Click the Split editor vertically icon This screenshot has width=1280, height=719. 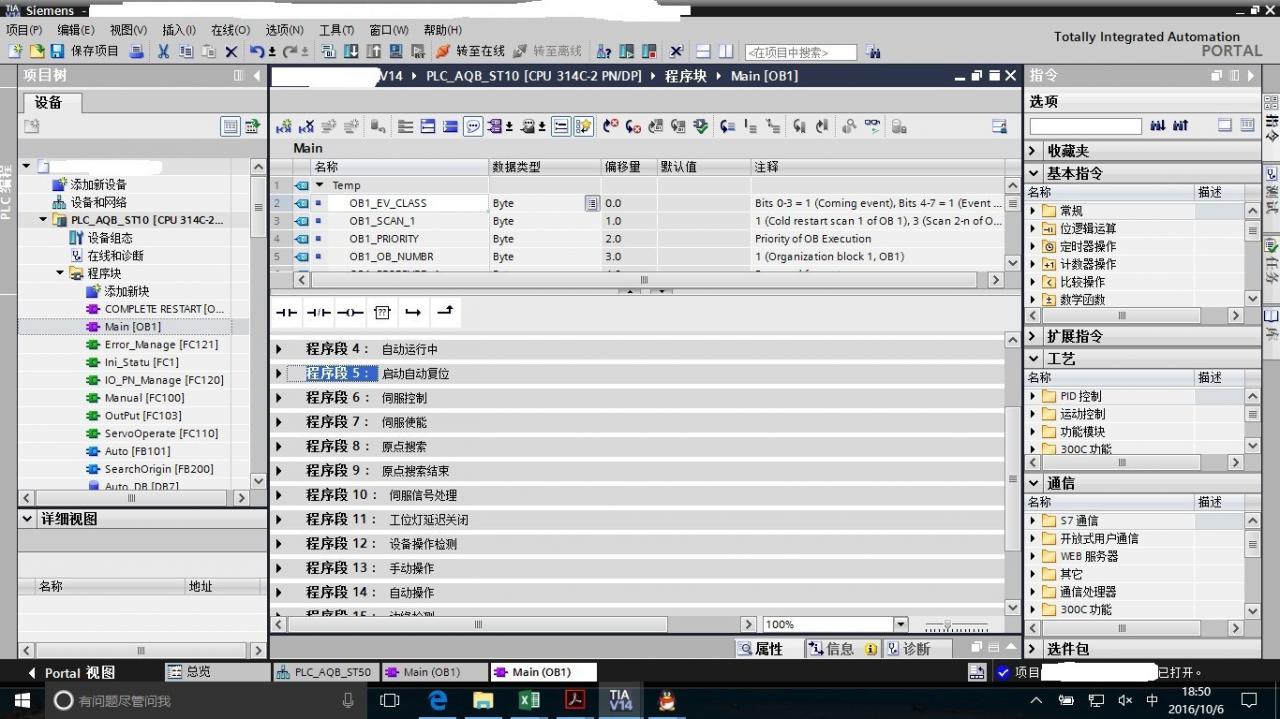pos(725,51)
